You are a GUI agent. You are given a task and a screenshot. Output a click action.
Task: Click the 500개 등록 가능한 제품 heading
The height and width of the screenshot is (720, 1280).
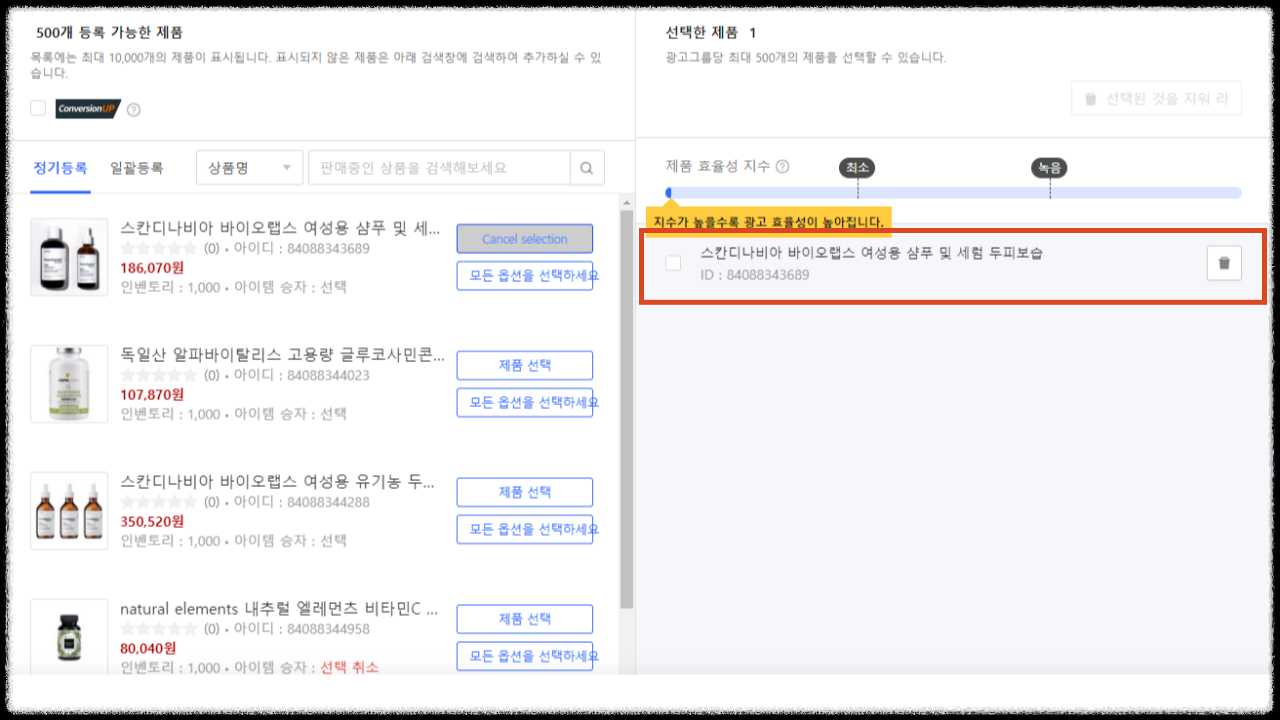(x=110, y=33)
